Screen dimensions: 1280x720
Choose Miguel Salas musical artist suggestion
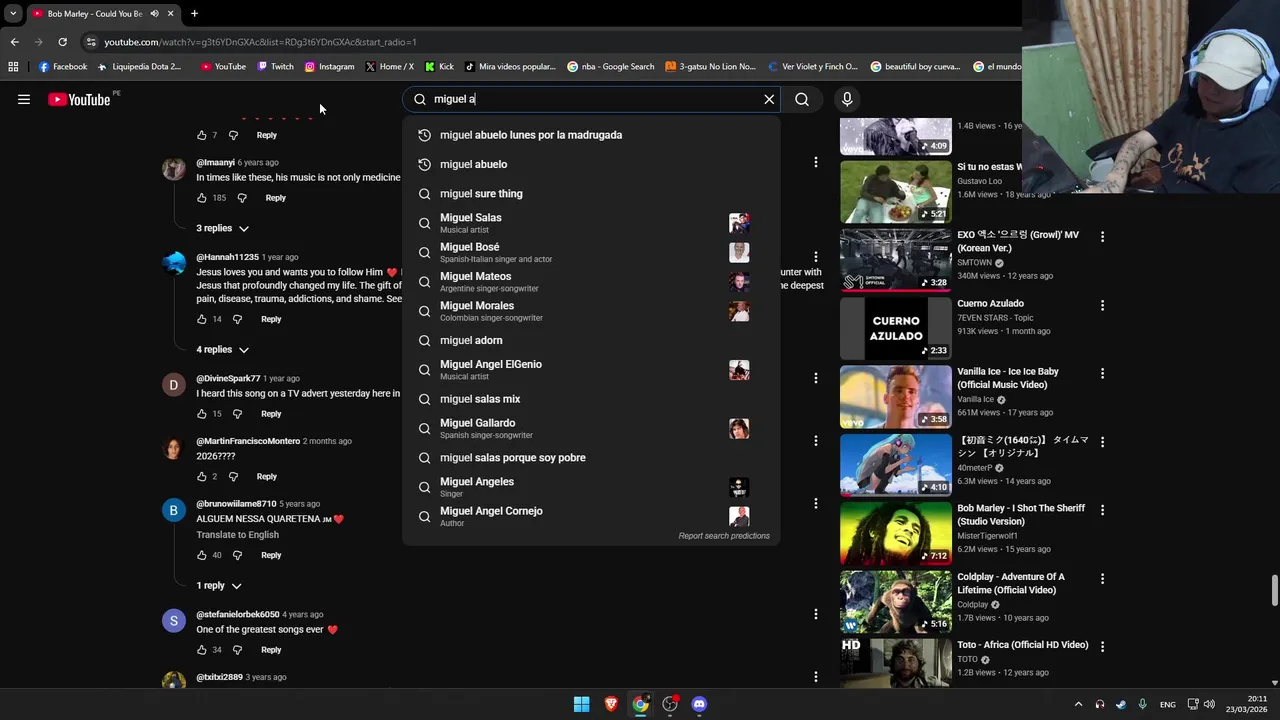(591, 223)
